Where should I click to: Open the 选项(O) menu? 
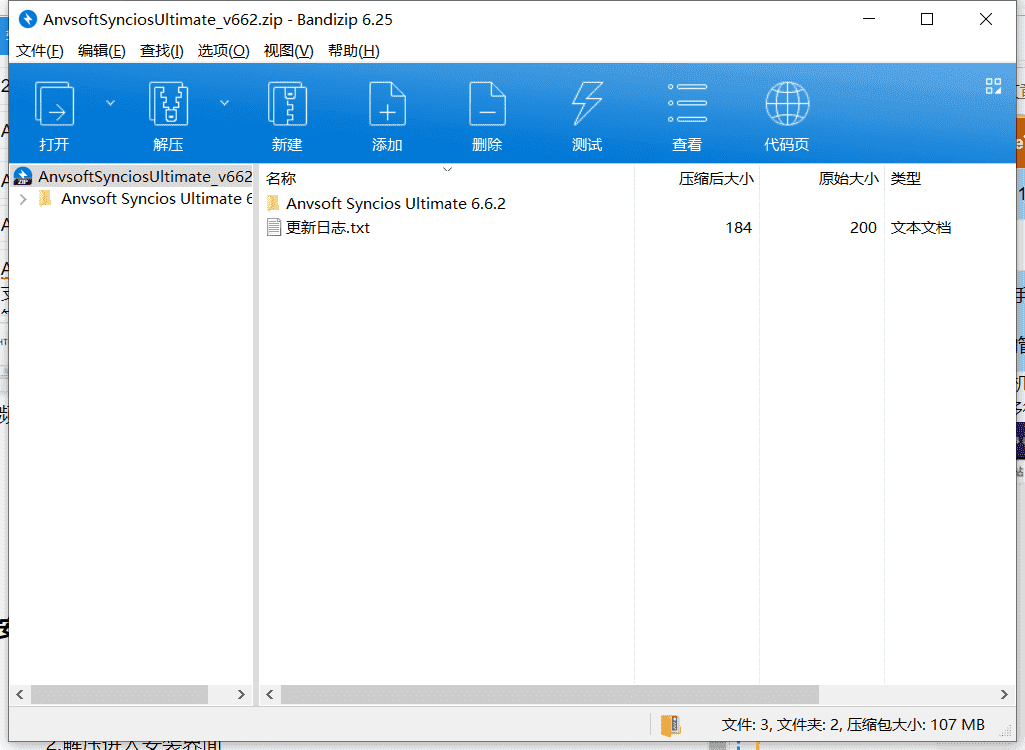pyautogui.click(x=224, y=51)
